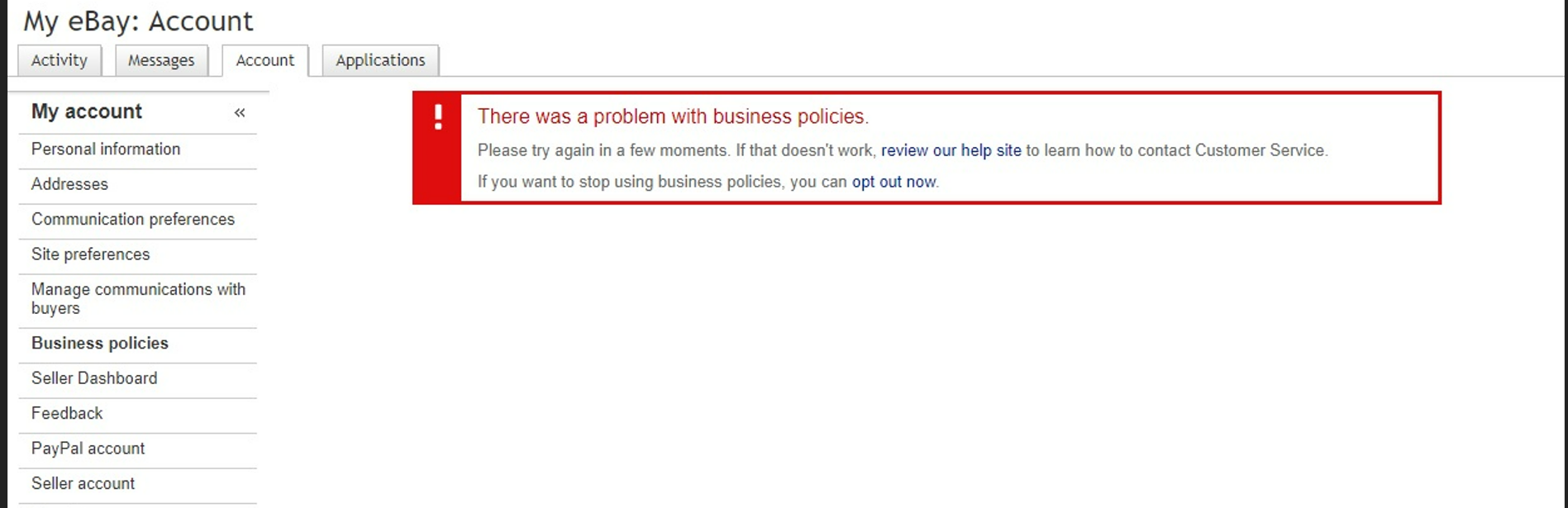Viewport: 1568px width, 508px height.
Task: Go to PayPal account
Action: 88,449
